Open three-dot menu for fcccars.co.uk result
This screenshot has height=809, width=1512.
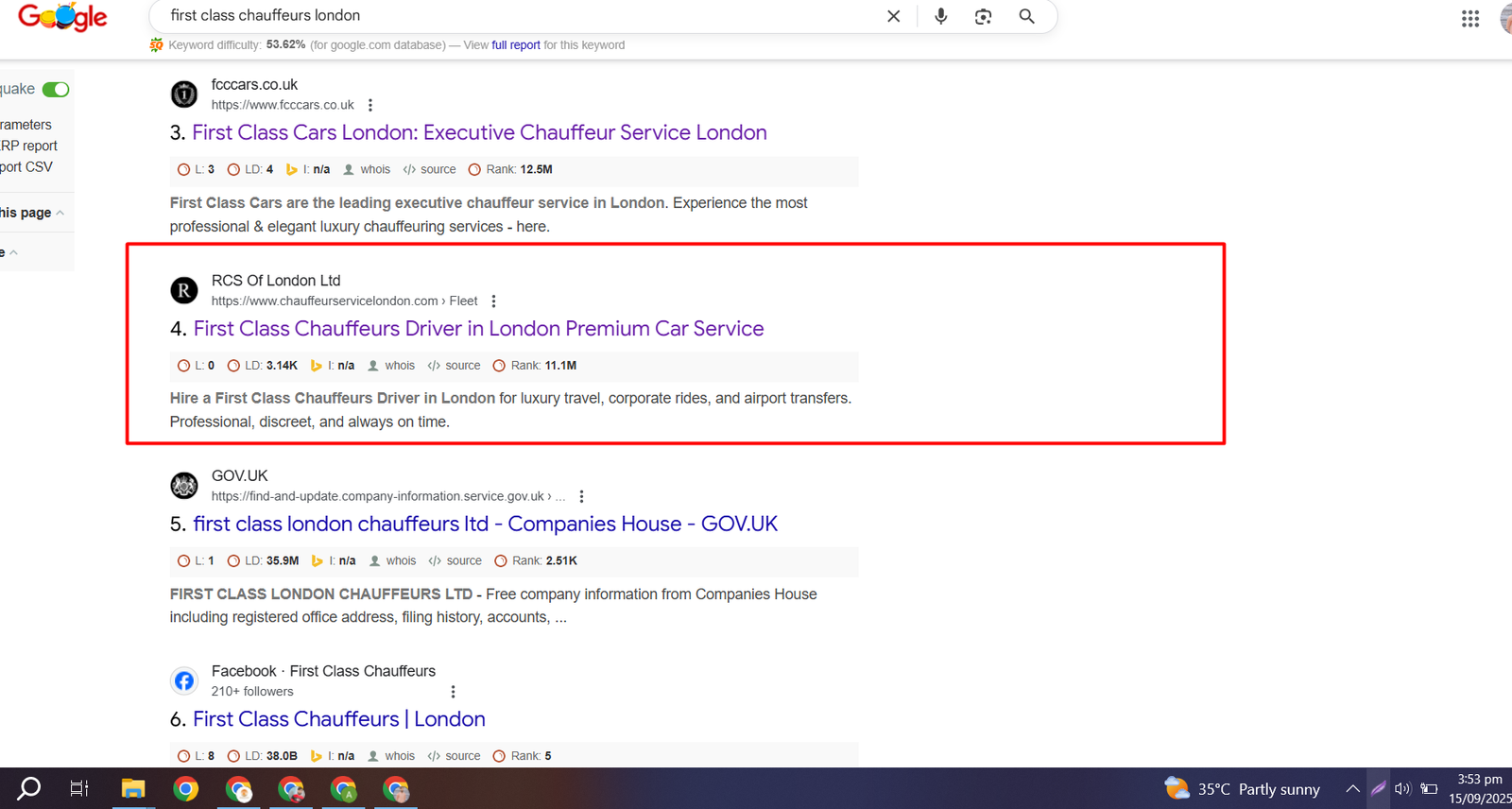pos(370,105)
